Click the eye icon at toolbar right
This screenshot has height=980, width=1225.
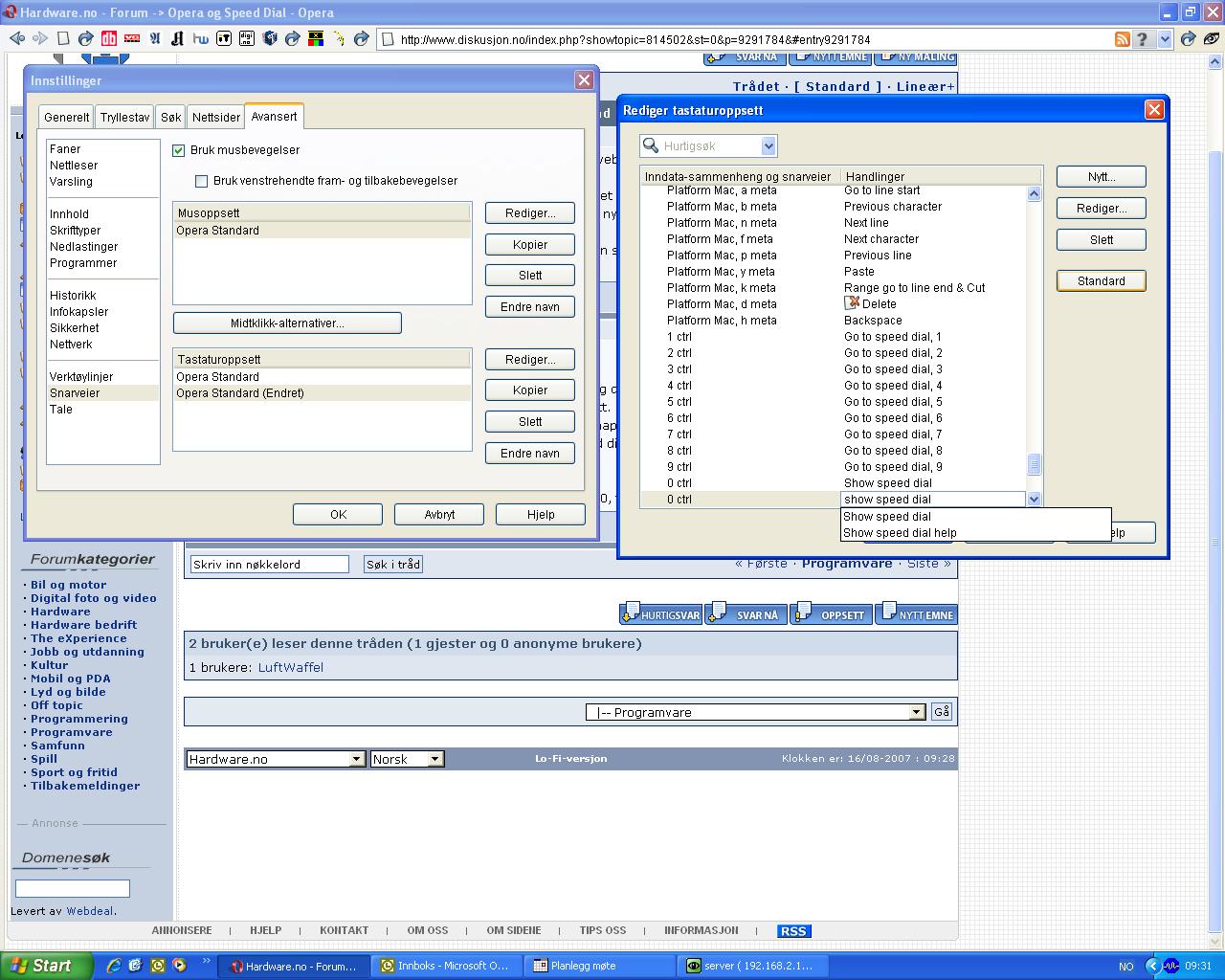point(1212,39)
